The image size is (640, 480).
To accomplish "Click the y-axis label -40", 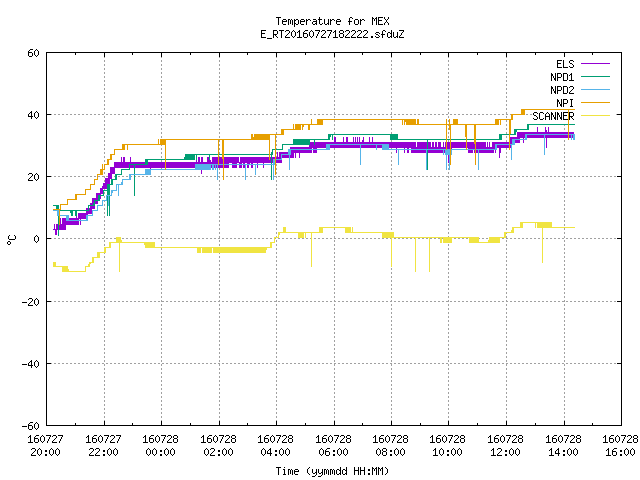I will pyautogui.click(x=31, y=364).
